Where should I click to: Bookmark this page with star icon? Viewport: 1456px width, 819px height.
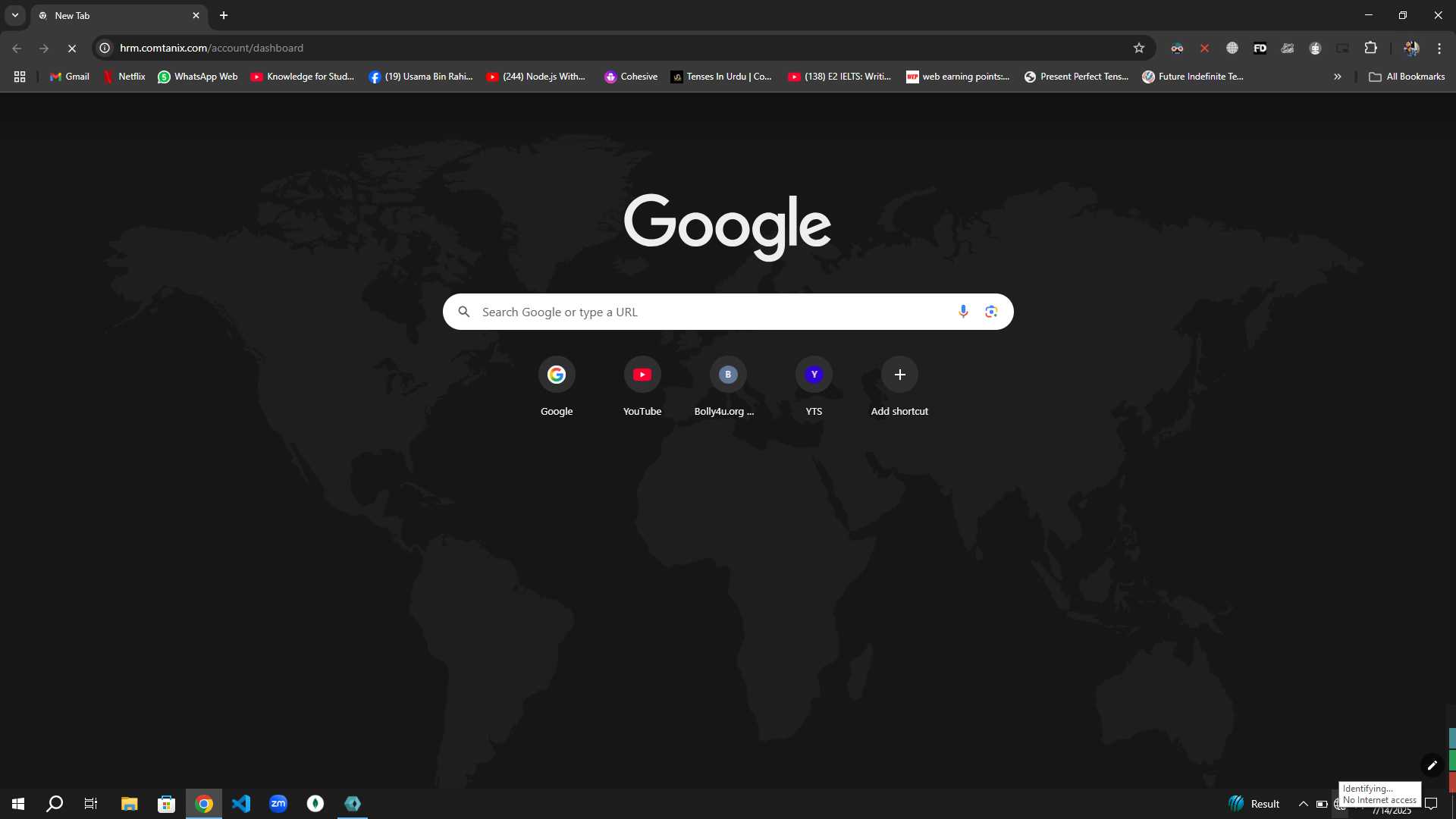tap(1138, 48)
